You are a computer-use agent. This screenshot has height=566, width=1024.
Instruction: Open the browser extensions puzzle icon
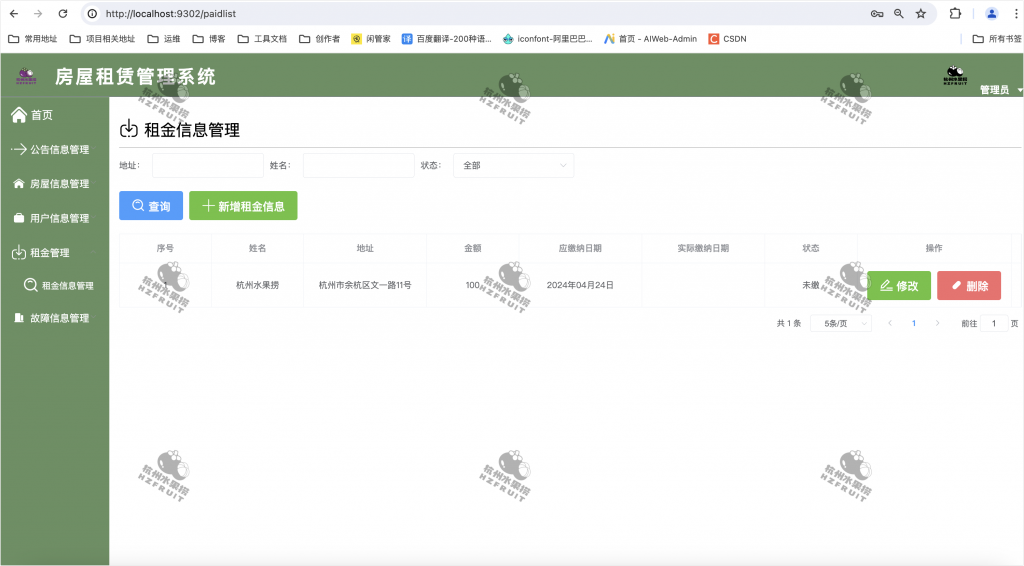(x=955, y=14)
